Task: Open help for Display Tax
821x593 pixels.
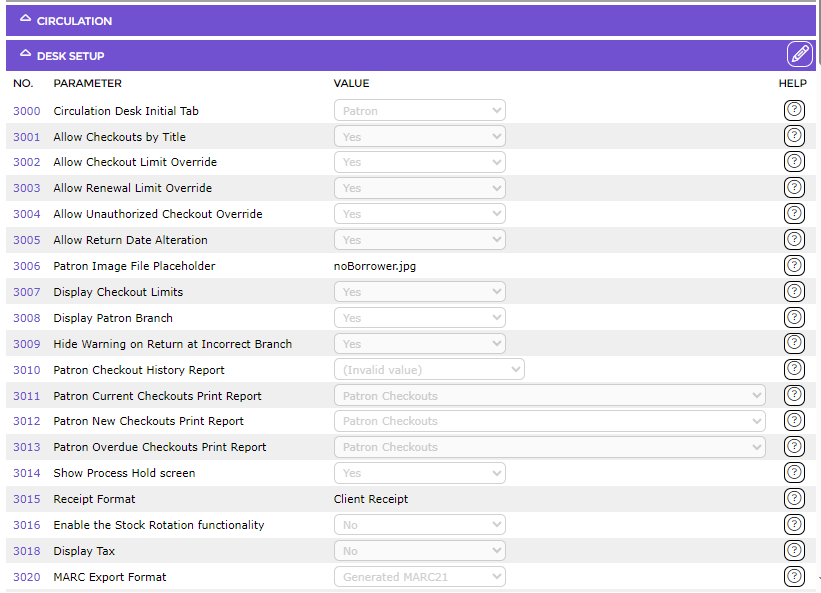Action: 794,551
